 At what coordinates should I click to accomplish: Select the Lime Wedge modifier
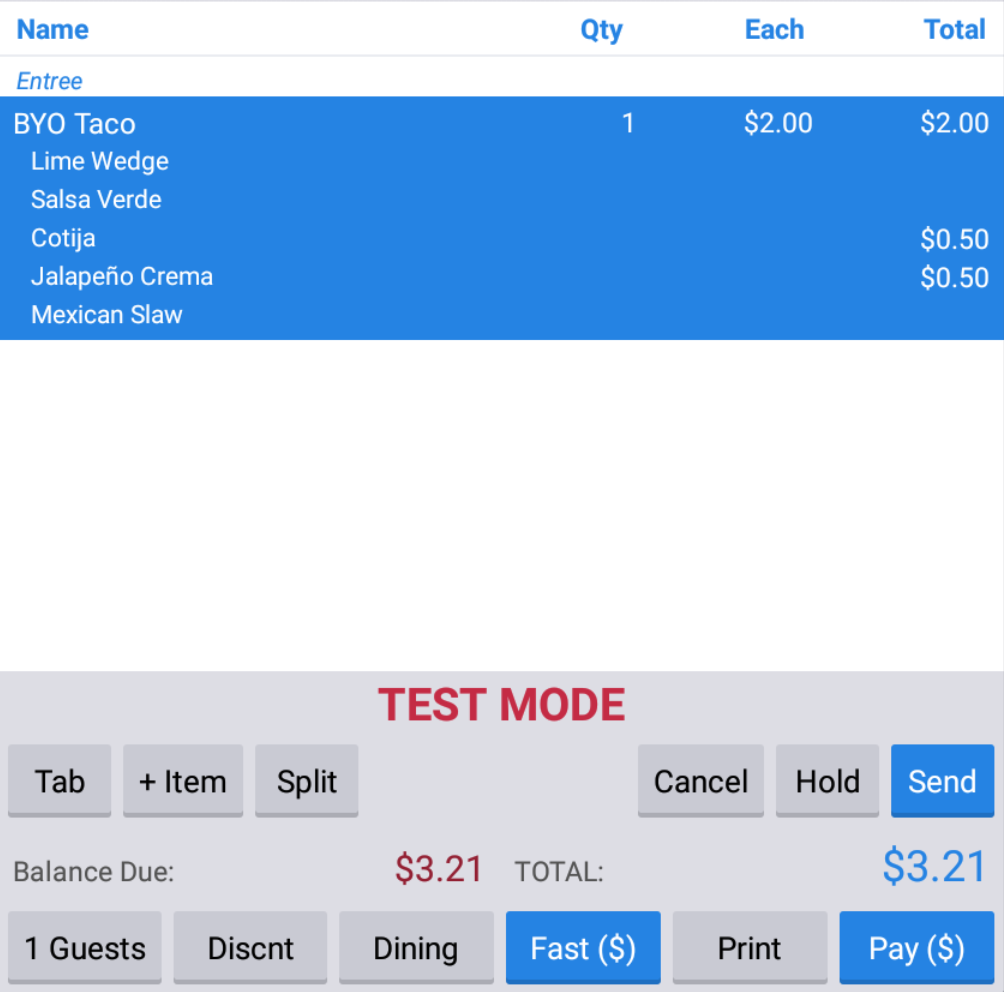coord(100,162)
